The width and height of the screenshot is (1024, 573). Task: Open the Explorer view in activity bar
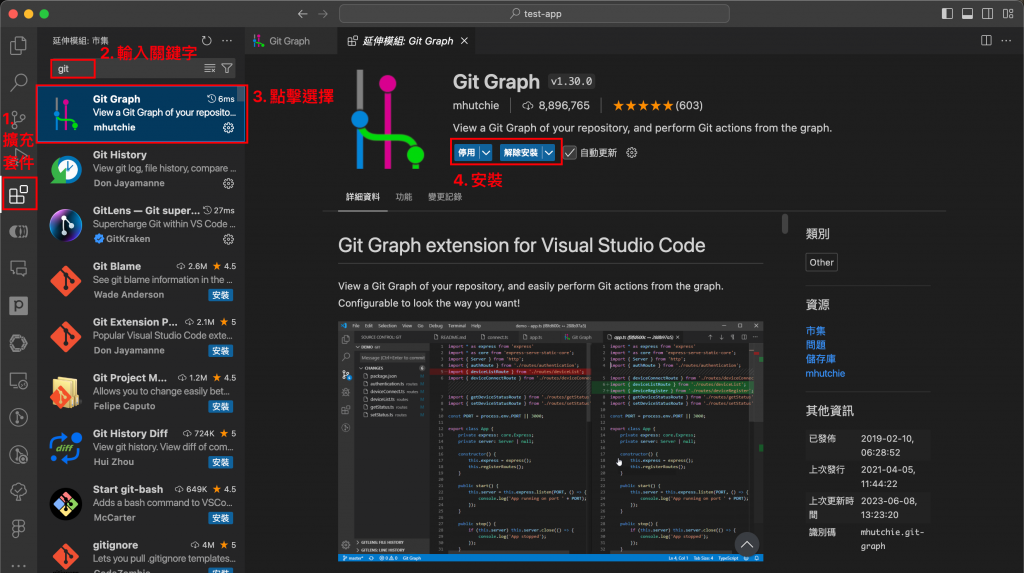tap(18, 45)
